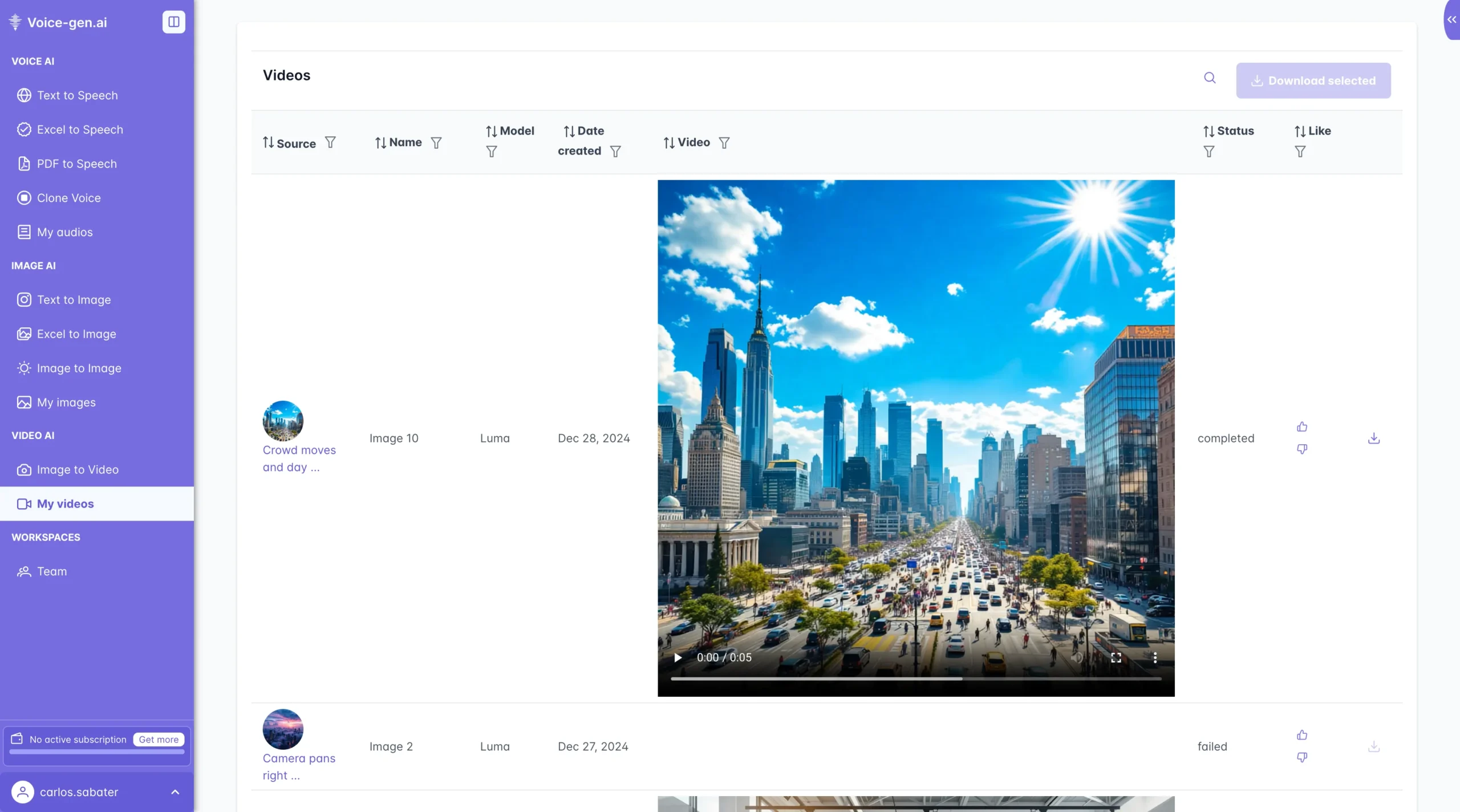Image resolution: width=1460 pixels, height=812 pixels.
Task: Open the Team workspace
Action: [51, 571]
